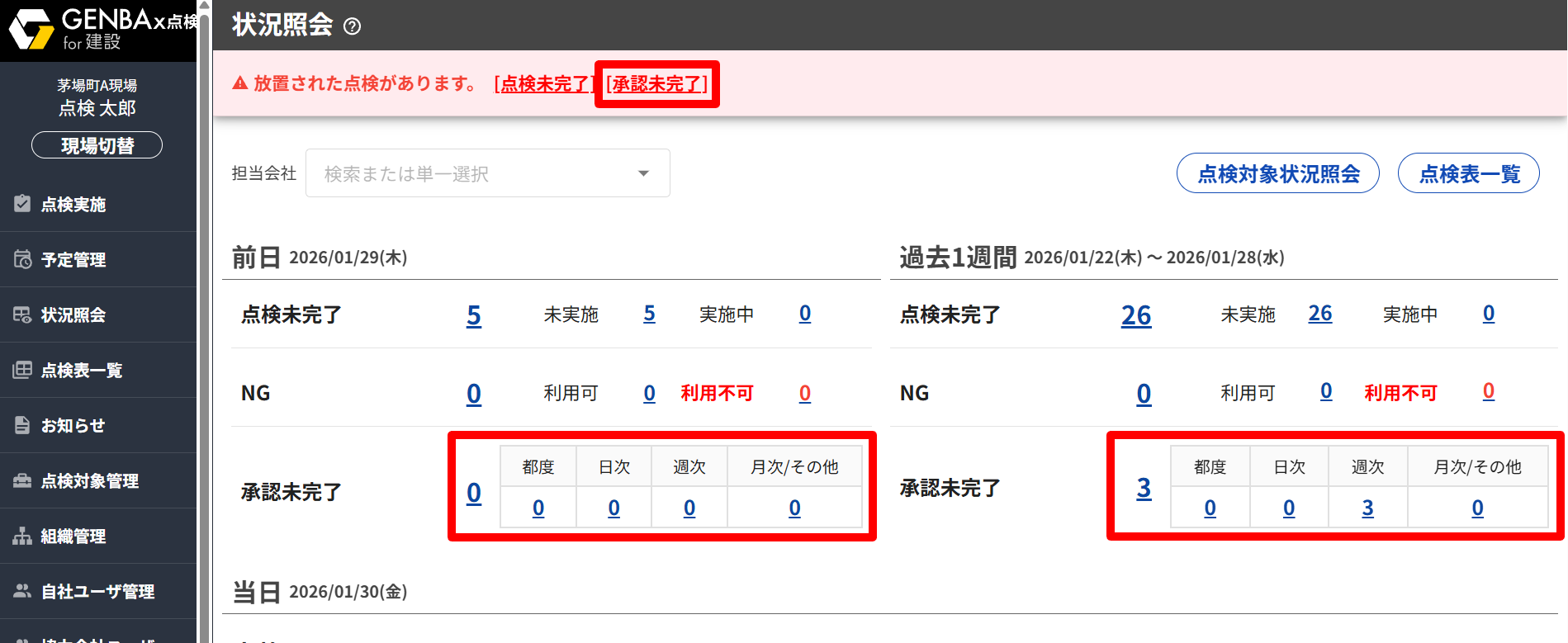The height and width of the screenshot is (643, 1568).
Task: Open 前日 承認未完了 日次 count link
Action: pos(614,508)
